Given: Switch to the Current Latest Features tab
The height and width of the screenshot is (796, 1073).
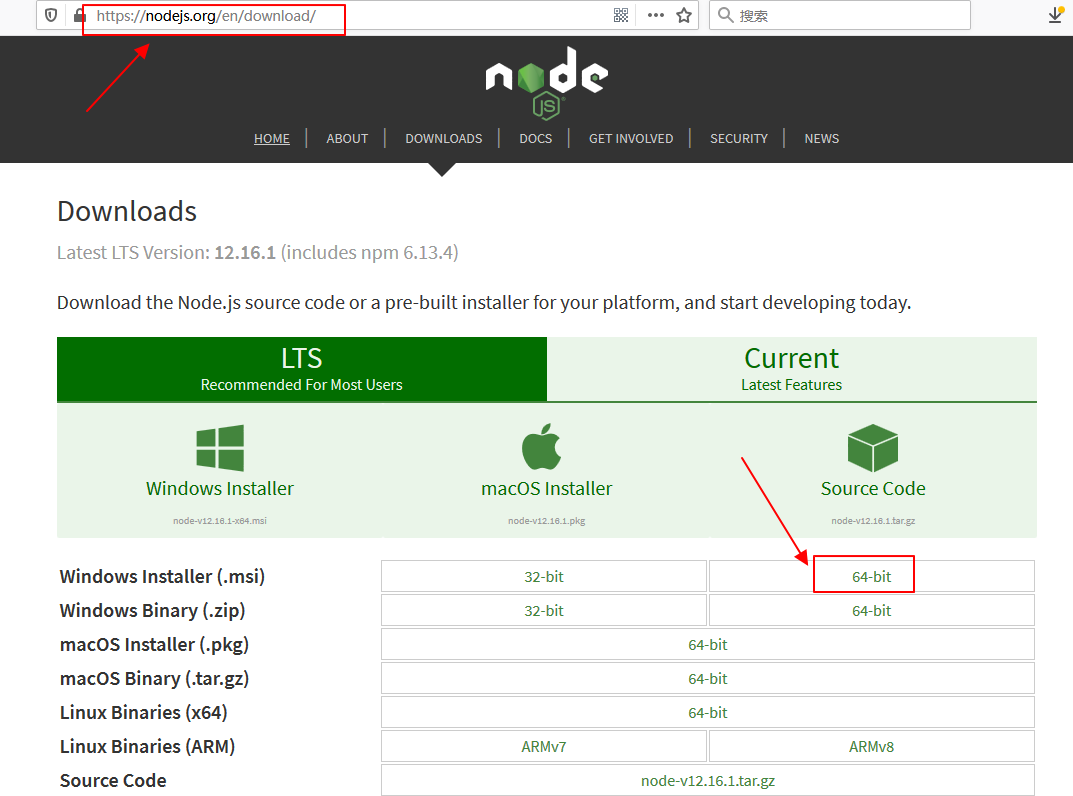Looking at the screenshot, I should (x=791, y=369).
